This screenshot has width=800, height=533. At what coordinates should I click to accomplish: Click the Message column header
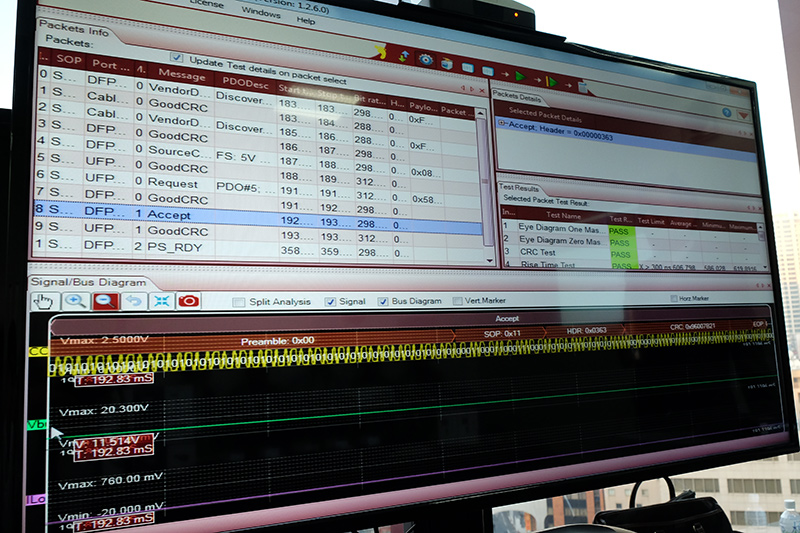point(182,75)
